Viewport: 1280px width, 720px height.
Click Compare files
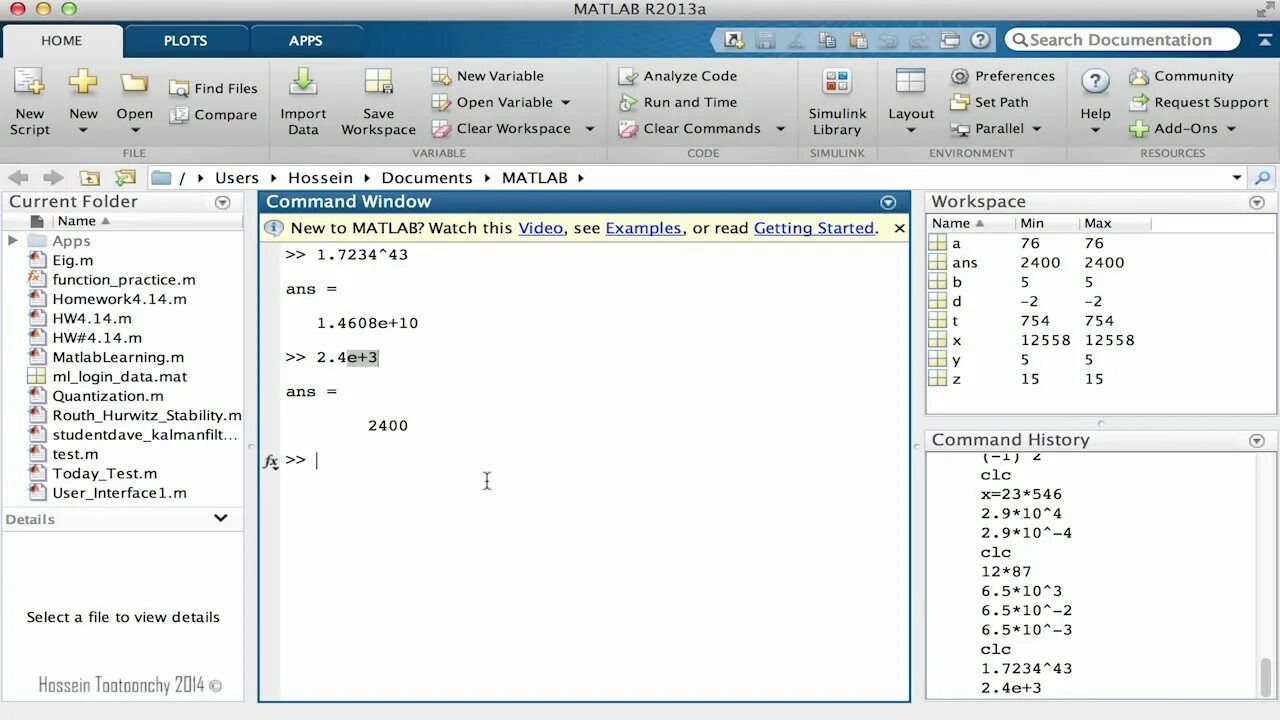tap(213, 115)
